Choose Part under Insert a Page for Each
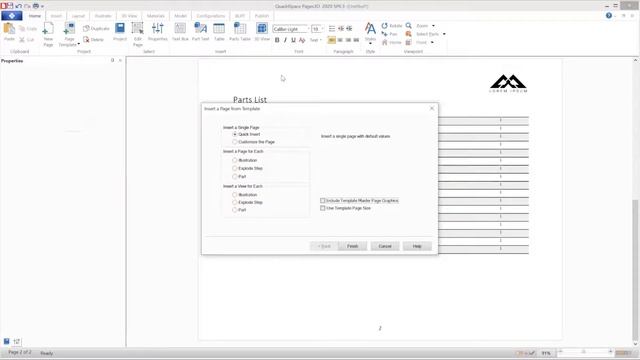Image resolution: width=640 pixels, height=360 pixels. point(235,177)
